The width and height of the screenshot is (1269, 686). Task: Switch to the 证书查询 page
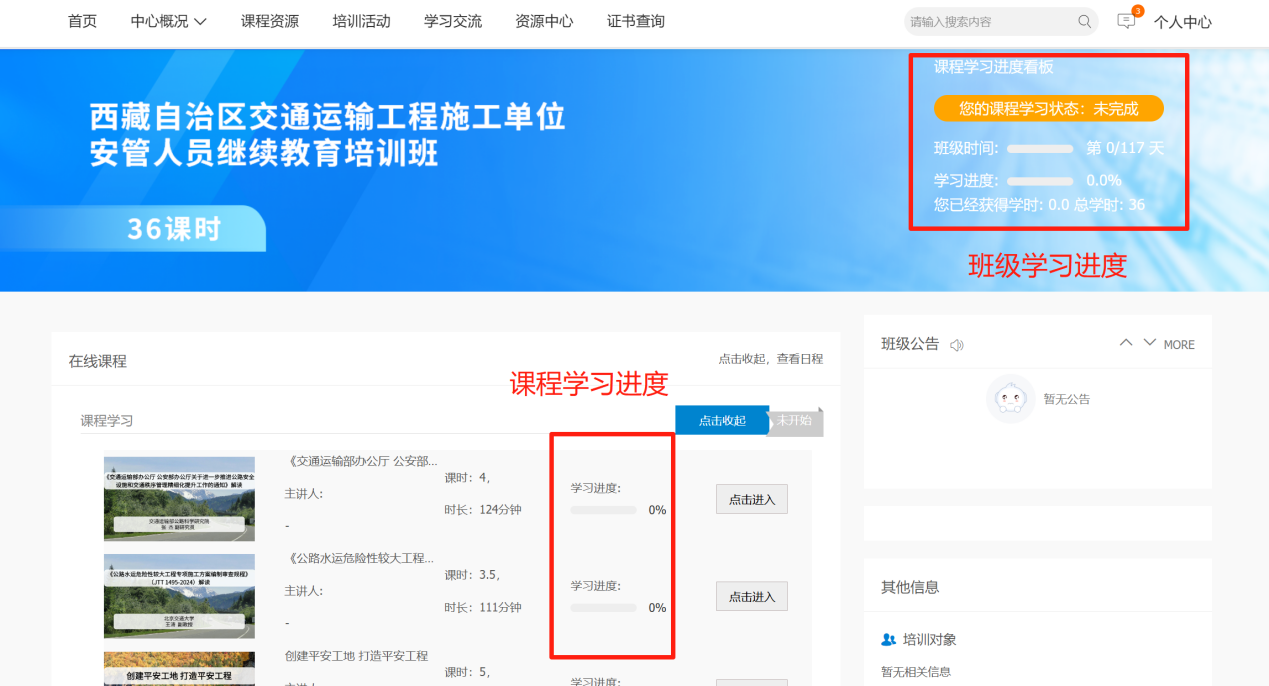(x=635, y=21)
